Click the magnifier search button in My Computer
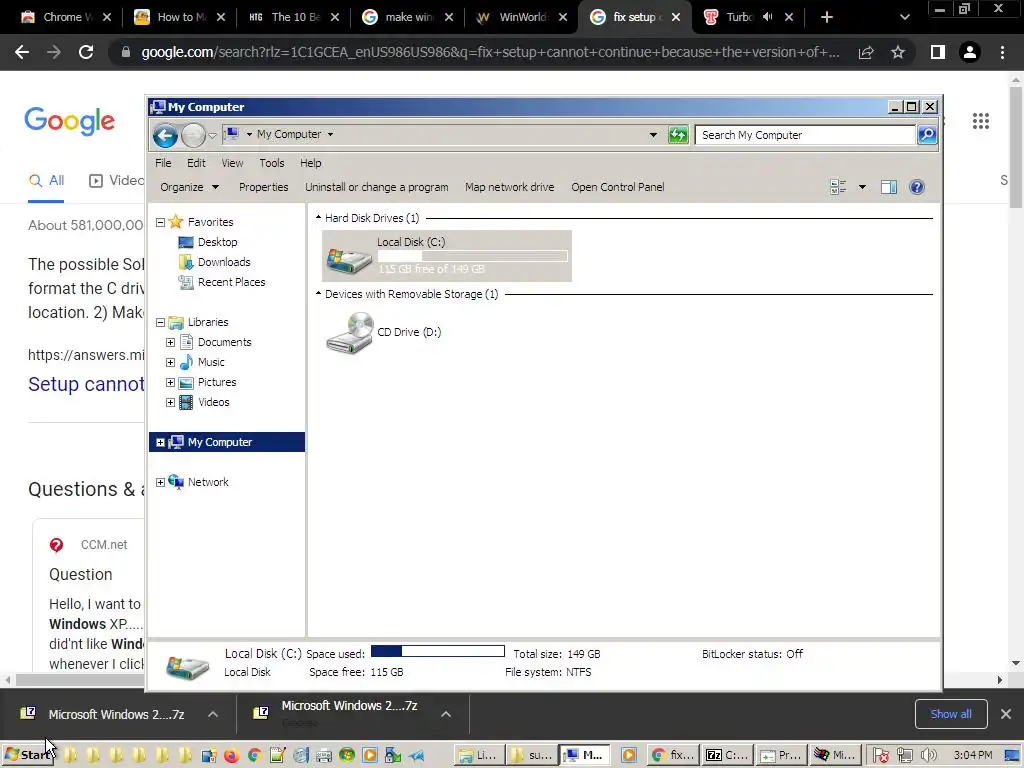1024x768 pixels. click(x=927, y=135)
